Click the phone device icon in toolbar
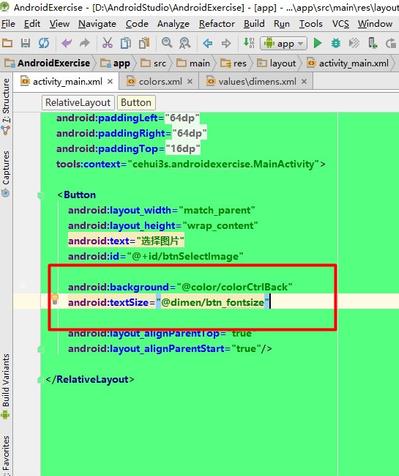 pos(372,43)
